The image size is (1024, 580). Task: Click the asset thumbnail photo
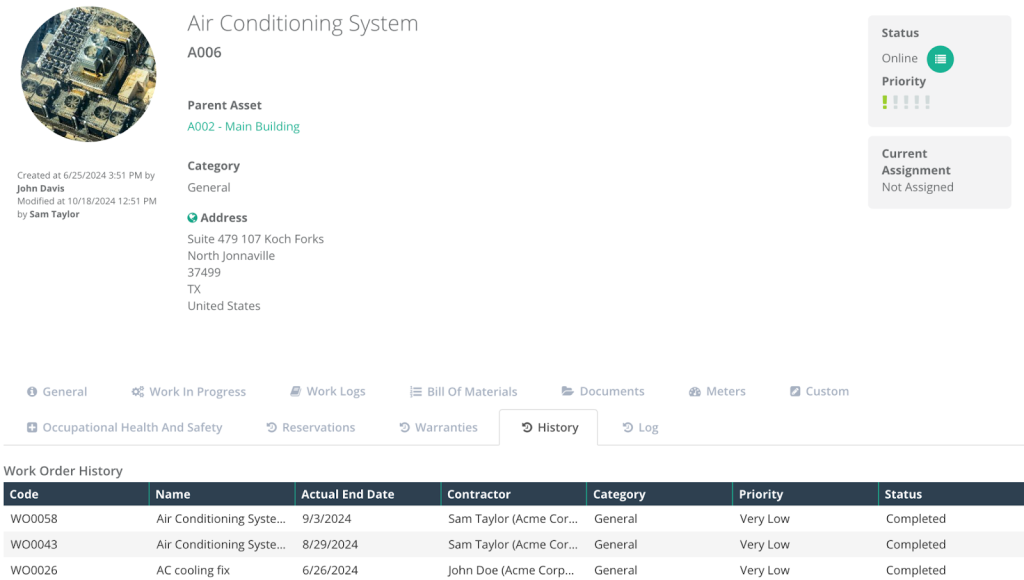(x=88, y=74)
